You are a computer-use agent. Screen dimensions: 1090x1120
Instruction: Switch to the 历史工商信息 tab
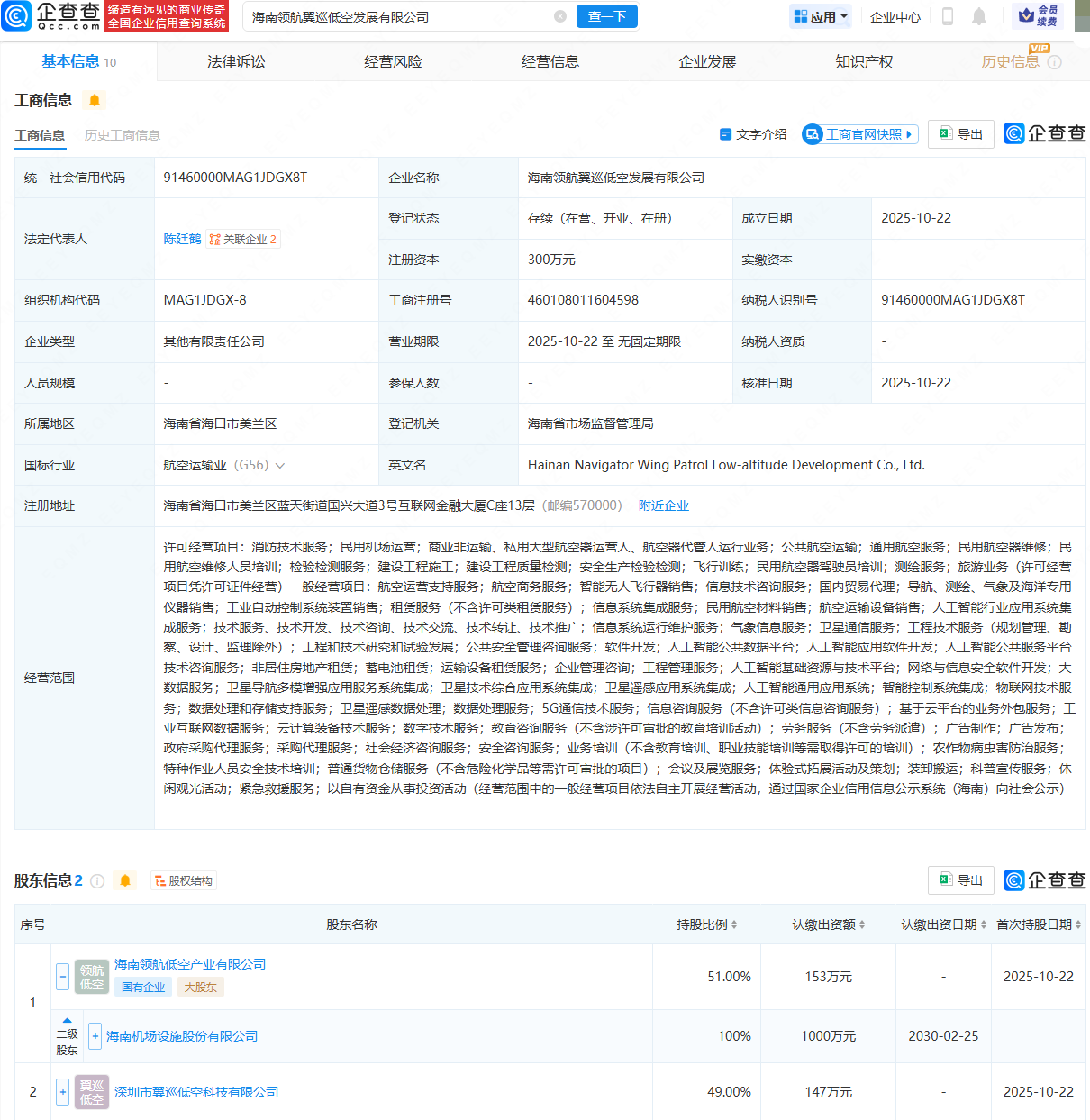pos(122,135)
